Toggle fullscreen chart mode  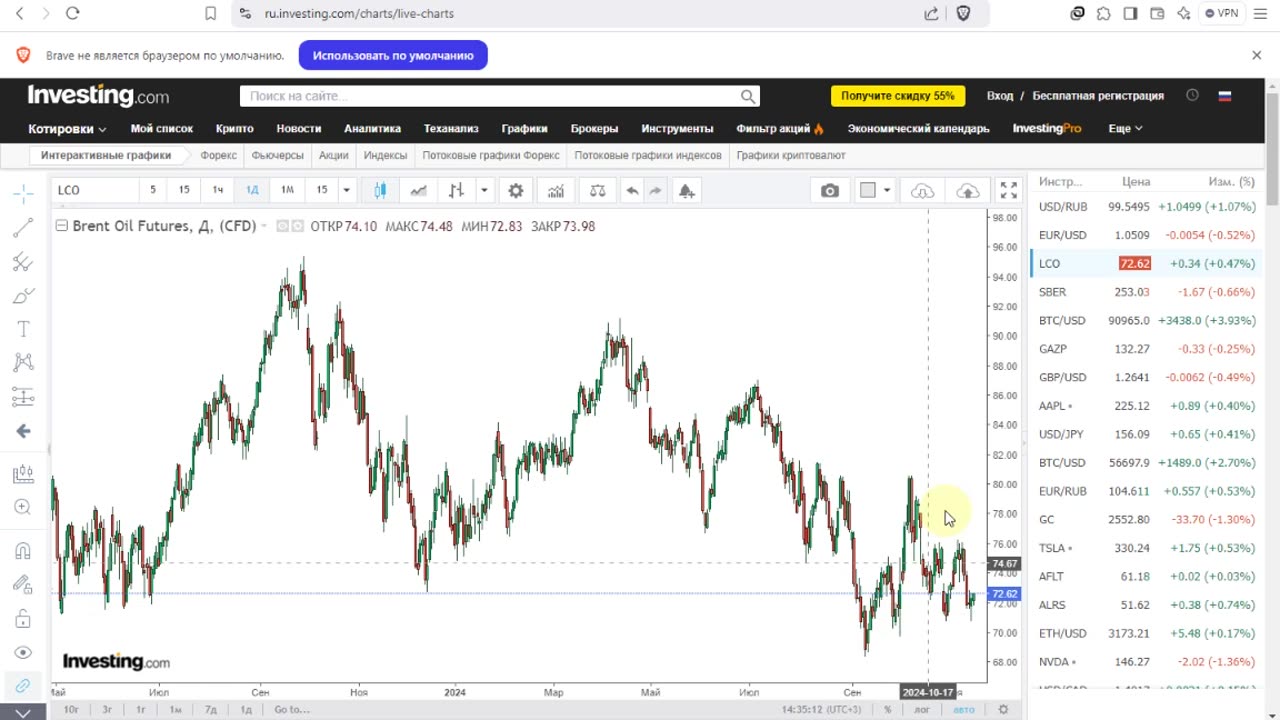1009,190
